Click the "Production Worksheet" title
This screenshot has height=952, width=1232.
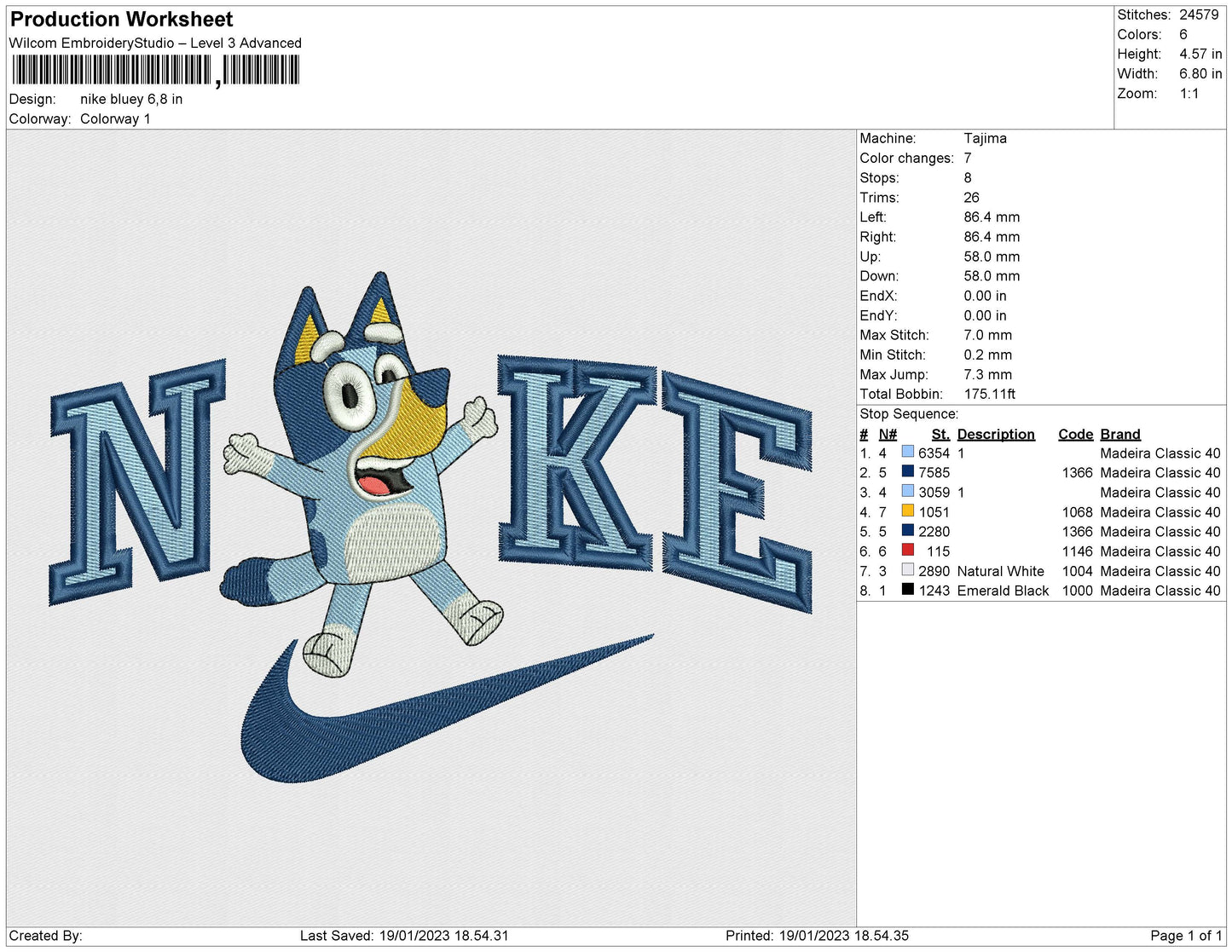(x=121, y=20)
